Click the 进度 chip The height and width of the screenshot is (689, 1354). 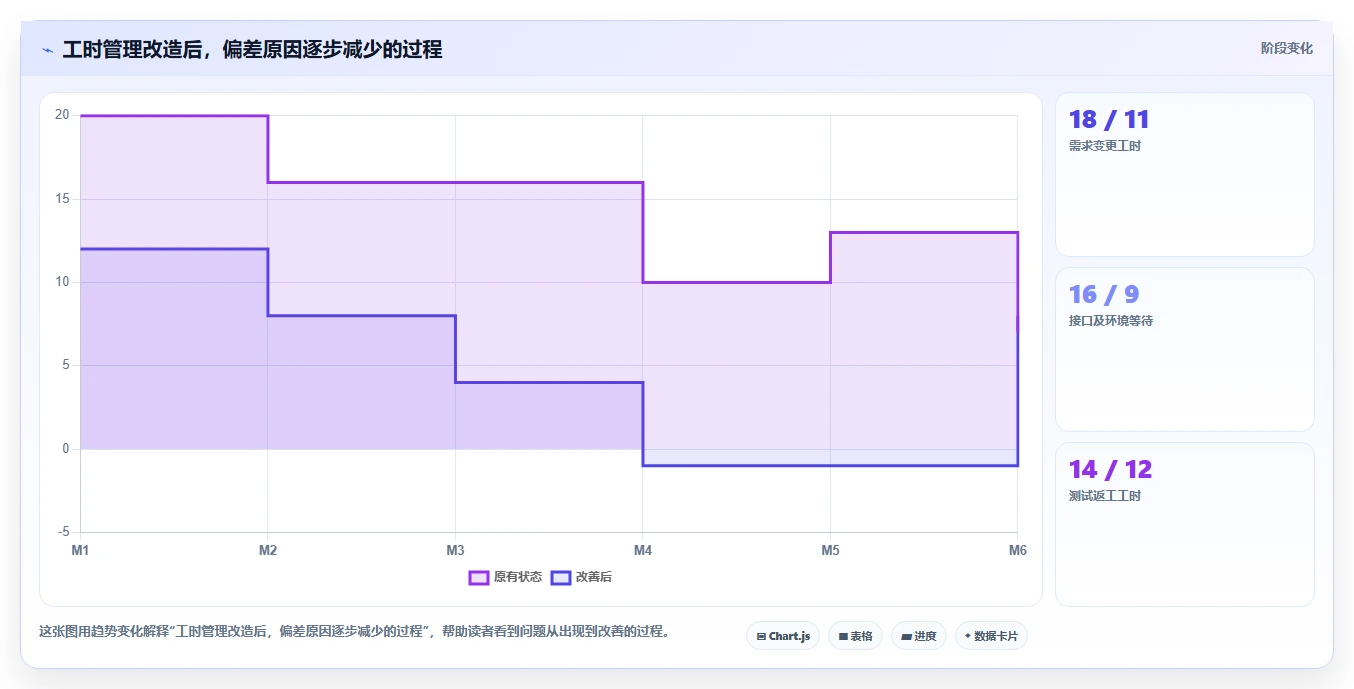pyautogui.click(x=918, y=636)
